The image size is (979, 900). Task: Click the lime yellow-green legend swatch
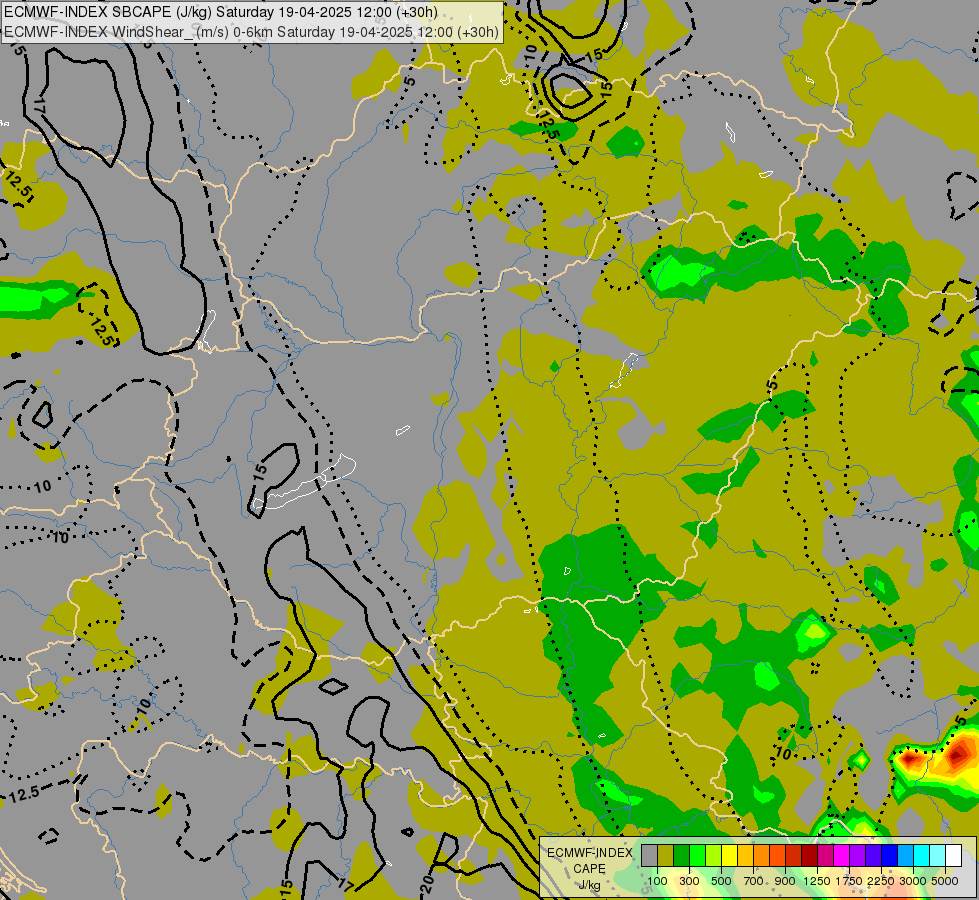pos(714,855)
